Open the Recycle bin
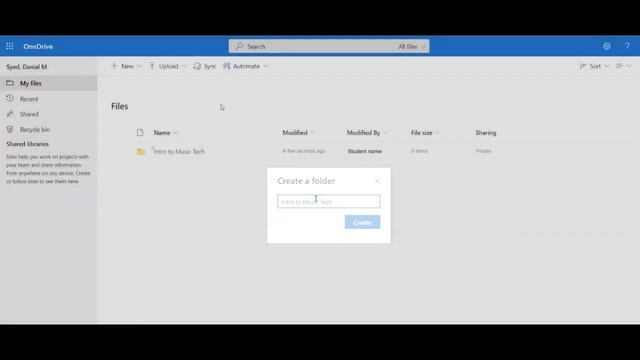640x360 pixels. (x=49, y=129)
